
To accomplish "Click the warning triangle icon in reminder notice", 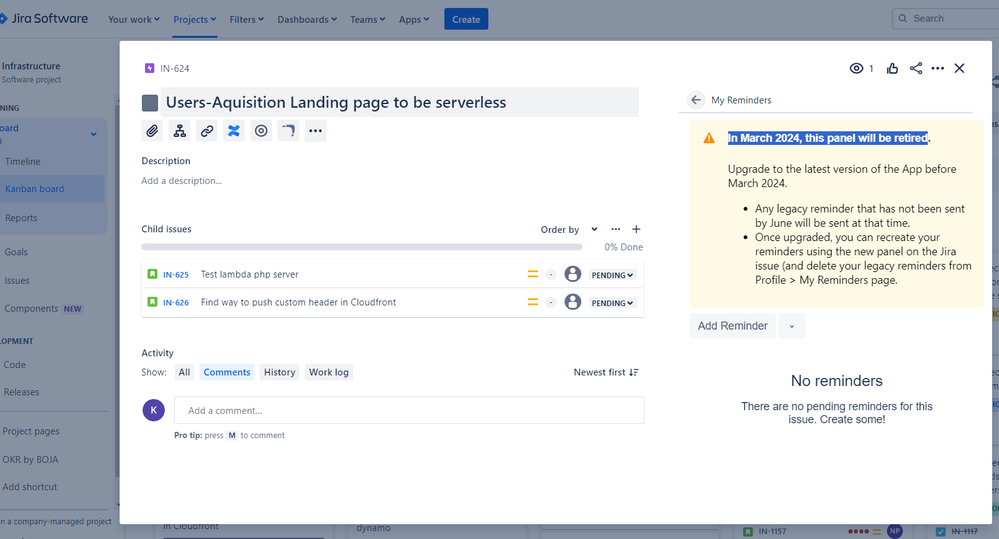I will (708, 138).
